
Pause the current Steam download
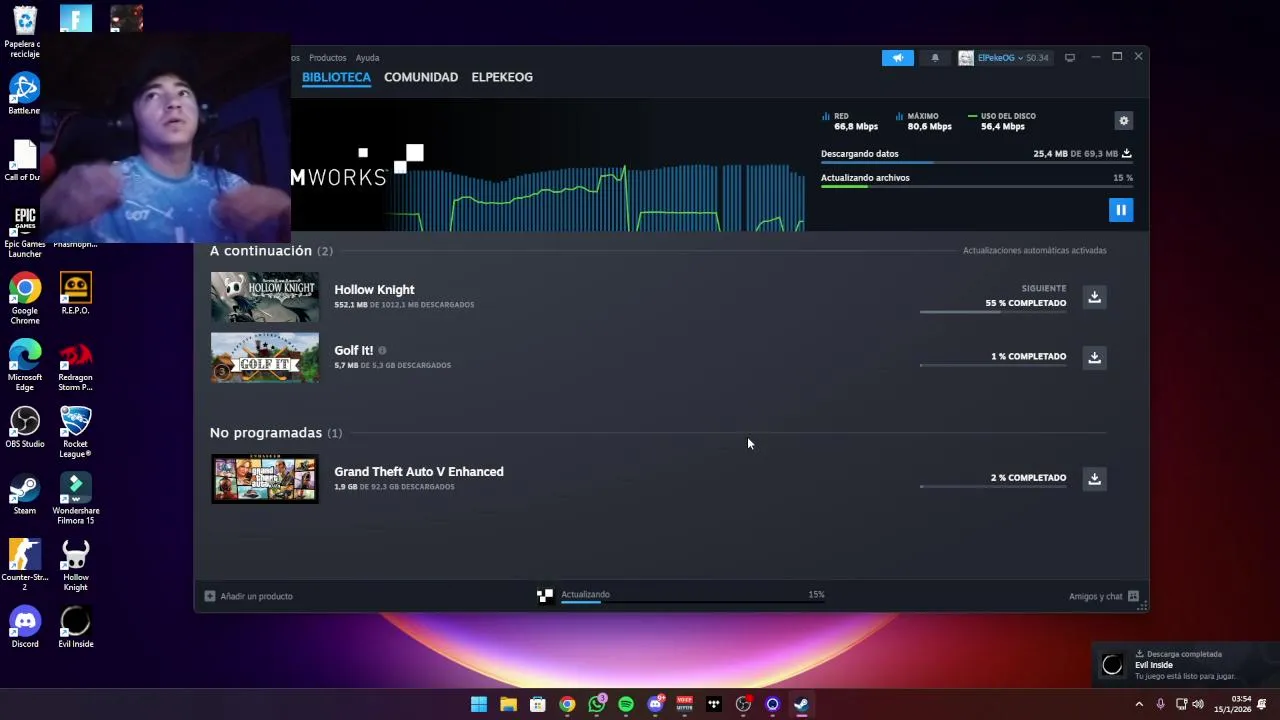[x=1120, y=210]
